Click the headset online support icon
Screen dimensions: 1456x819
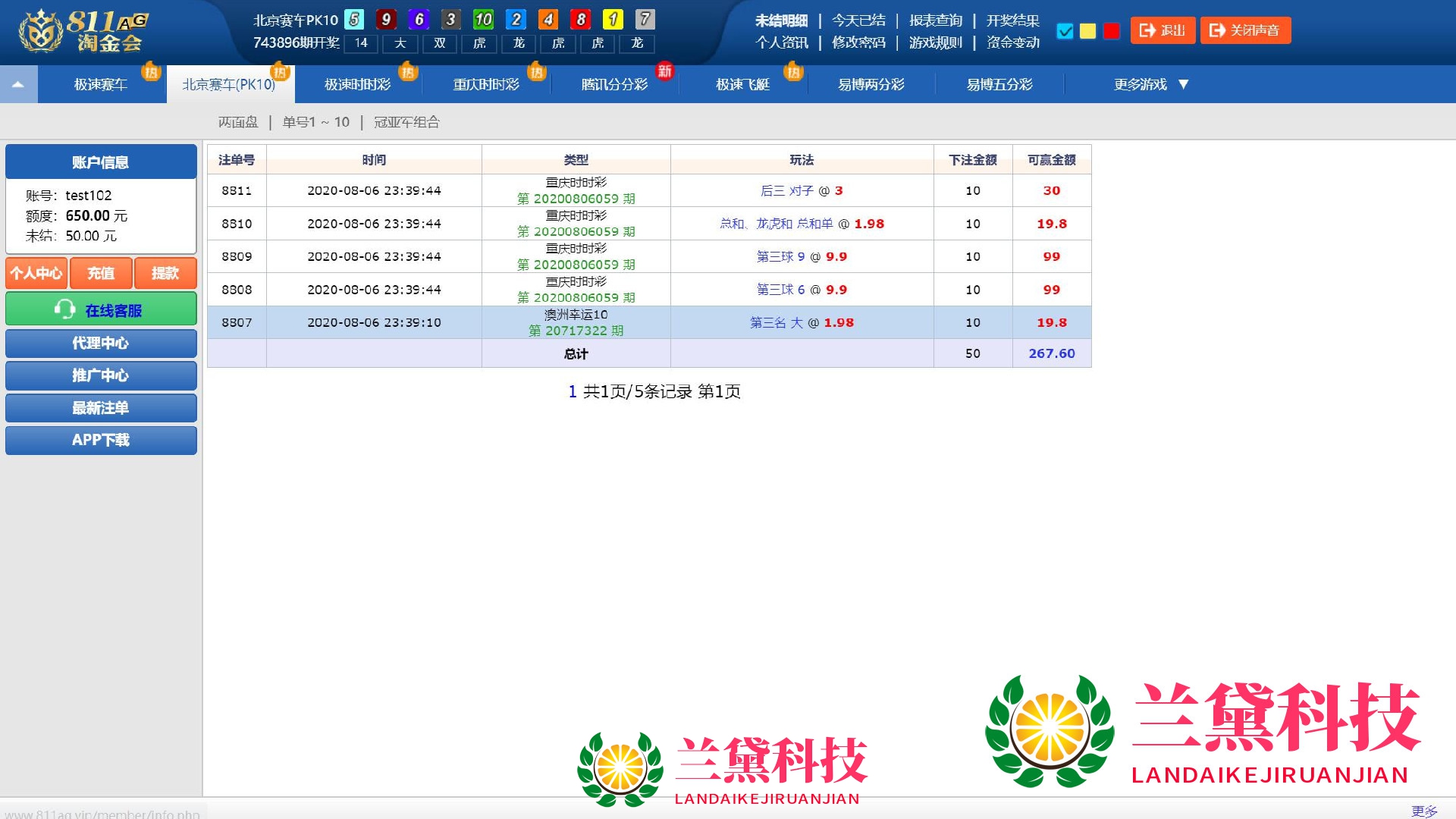point(64,309)
